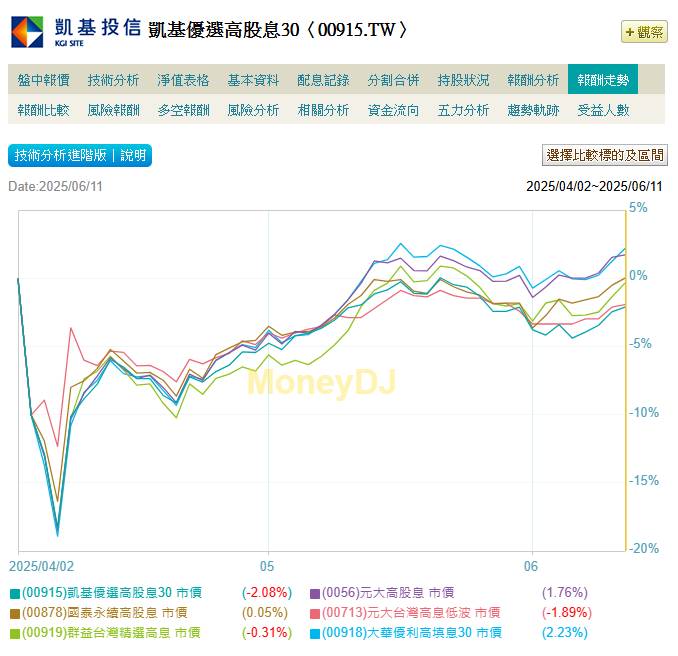The image size is (678, 656).
Task: View the 持股狀況 tab
Action: pyautogui.click(x=463, y=80)
